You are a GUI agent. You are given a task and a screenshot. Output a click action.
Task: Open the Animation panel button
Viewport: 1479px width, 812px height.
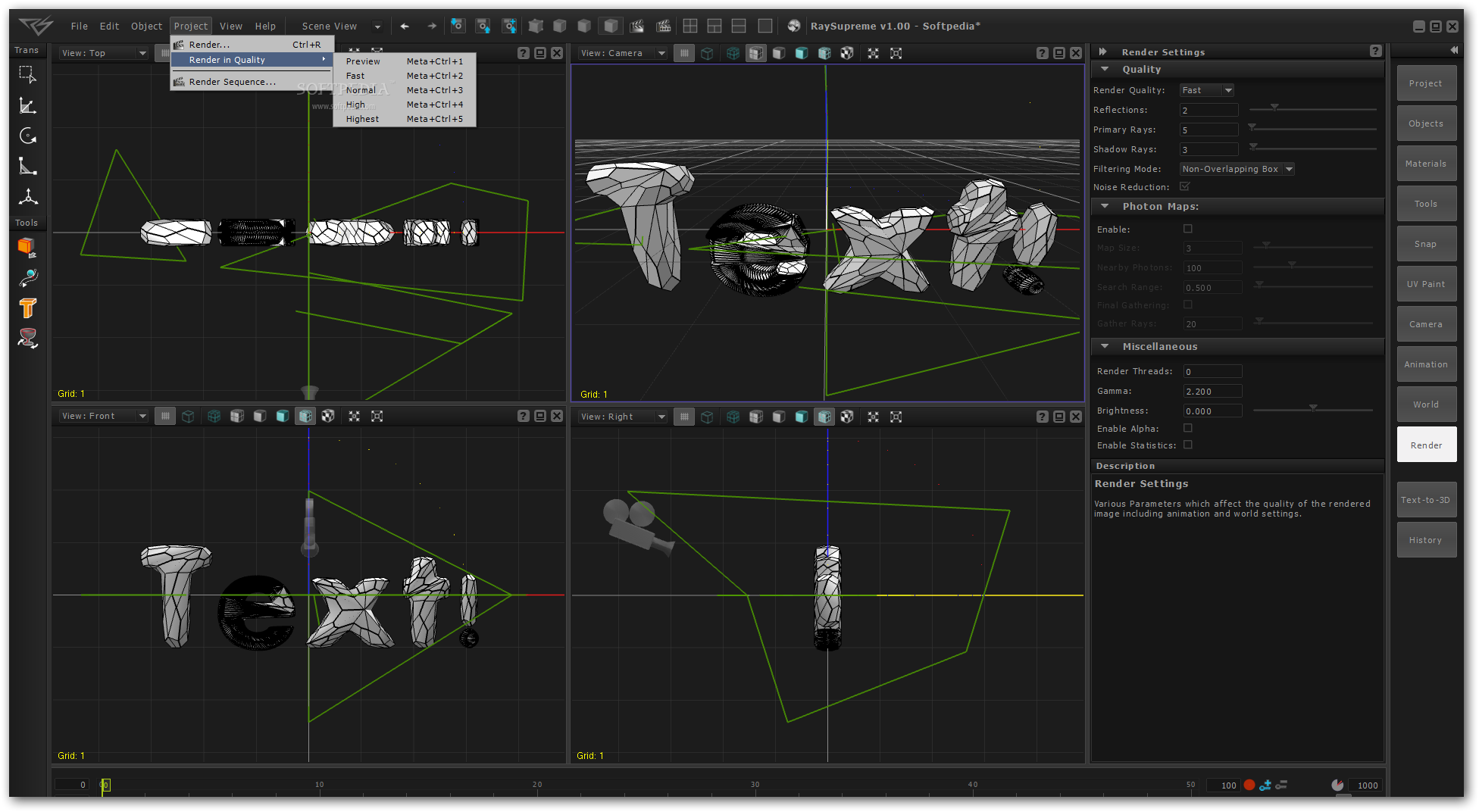pos(1426,364)
